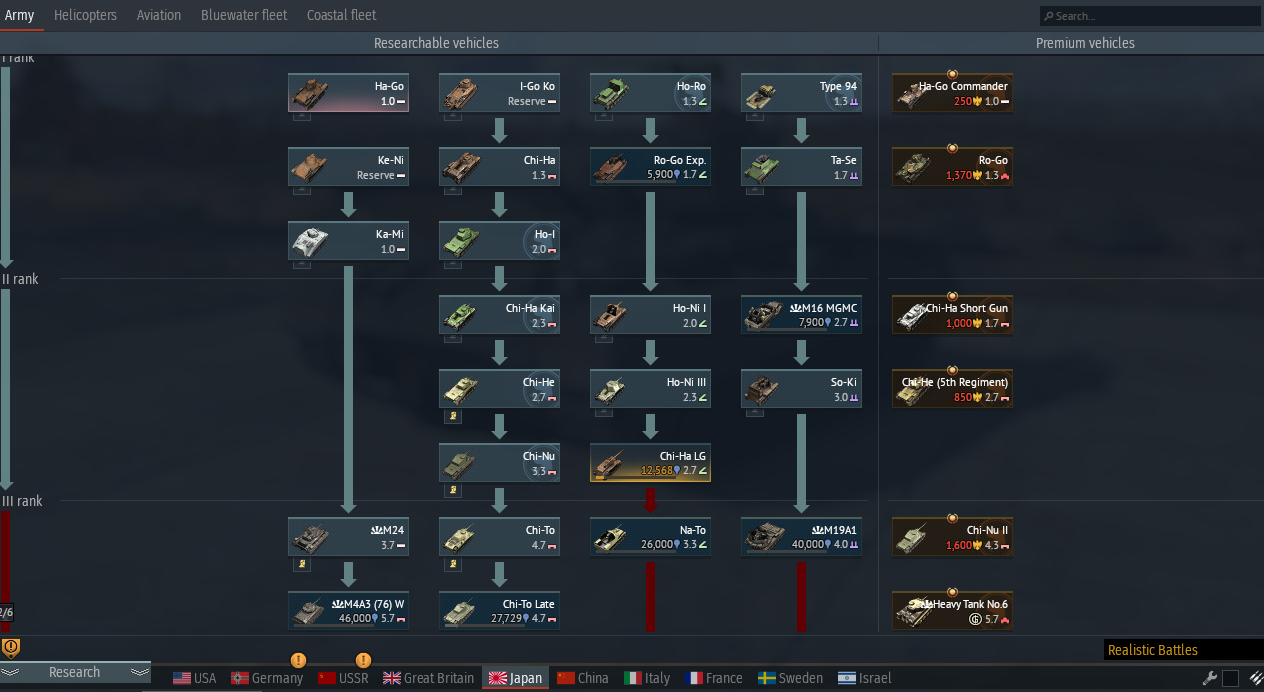
Task: Switch to China nation
Action: (x=583, y=678)
